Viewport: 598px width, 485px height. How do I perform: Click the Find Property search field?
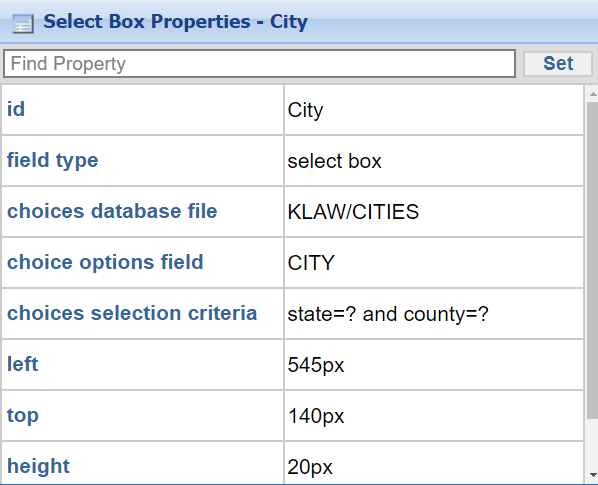point(259,64)
